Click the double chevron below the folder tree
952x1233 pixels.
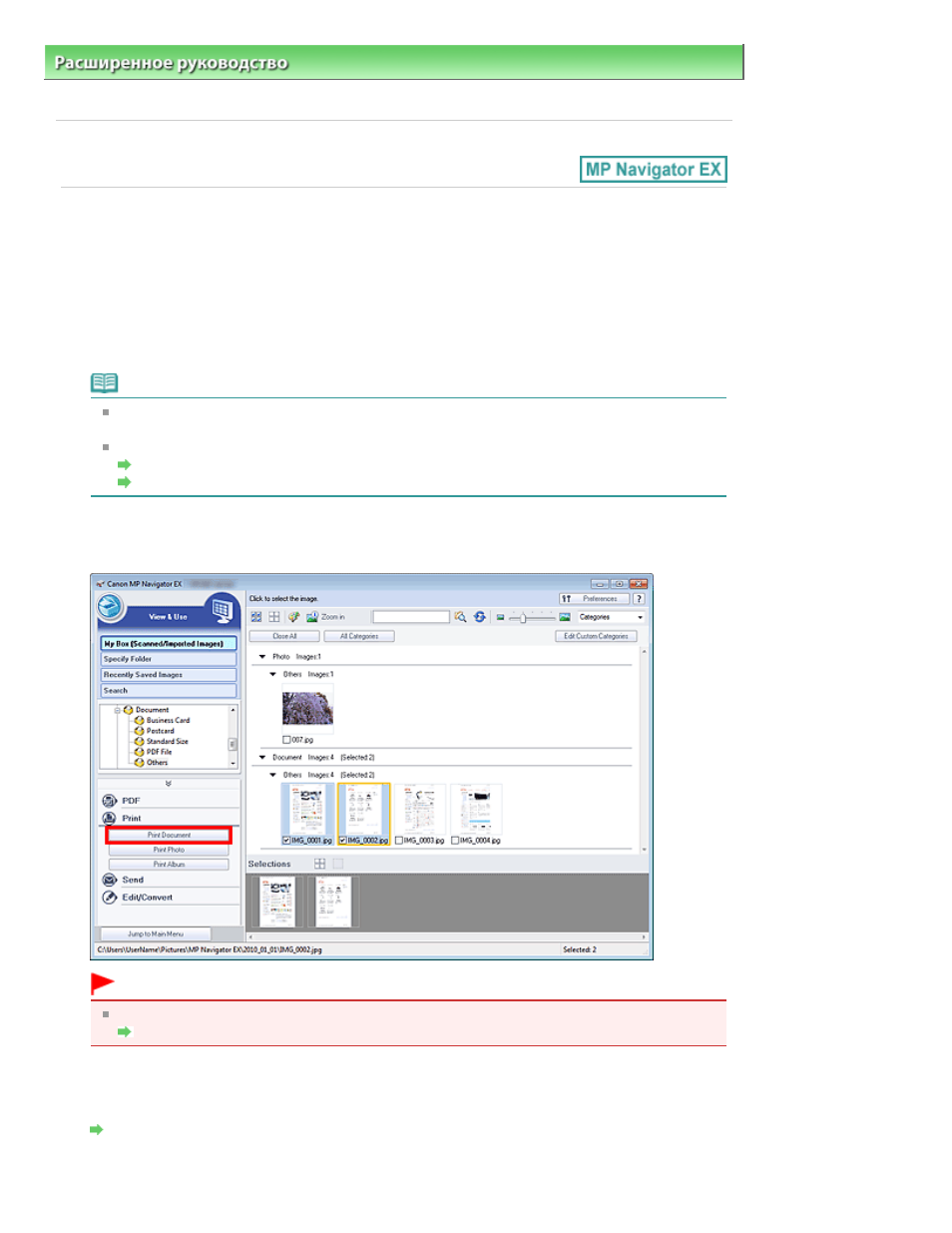tap(168, 784)
